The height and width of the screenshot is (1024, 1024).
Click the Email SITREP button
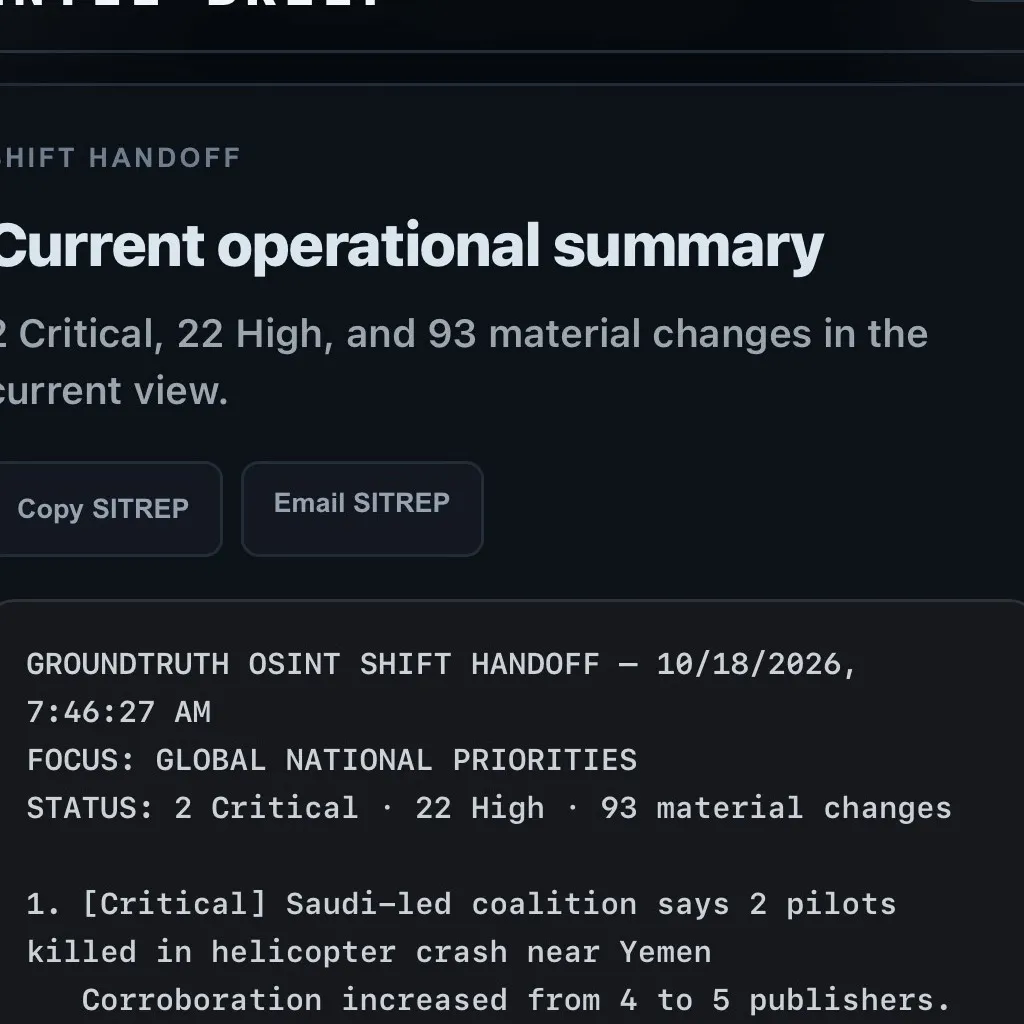coord(362,509)
